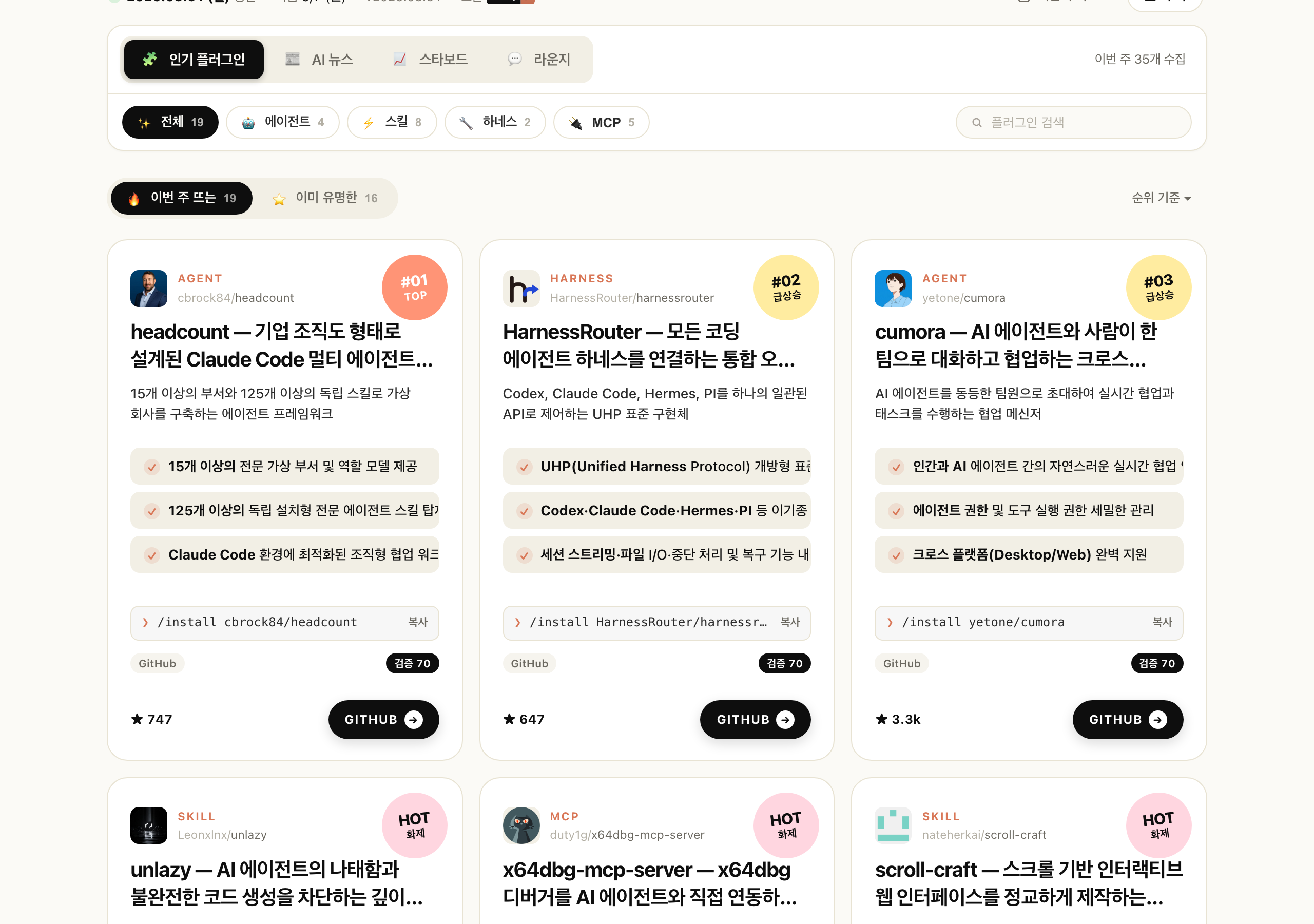Viewport: 1314px width, 924px height.
Task: Click the /install cbrock84/headcount command box
Action: pos(284,623)
